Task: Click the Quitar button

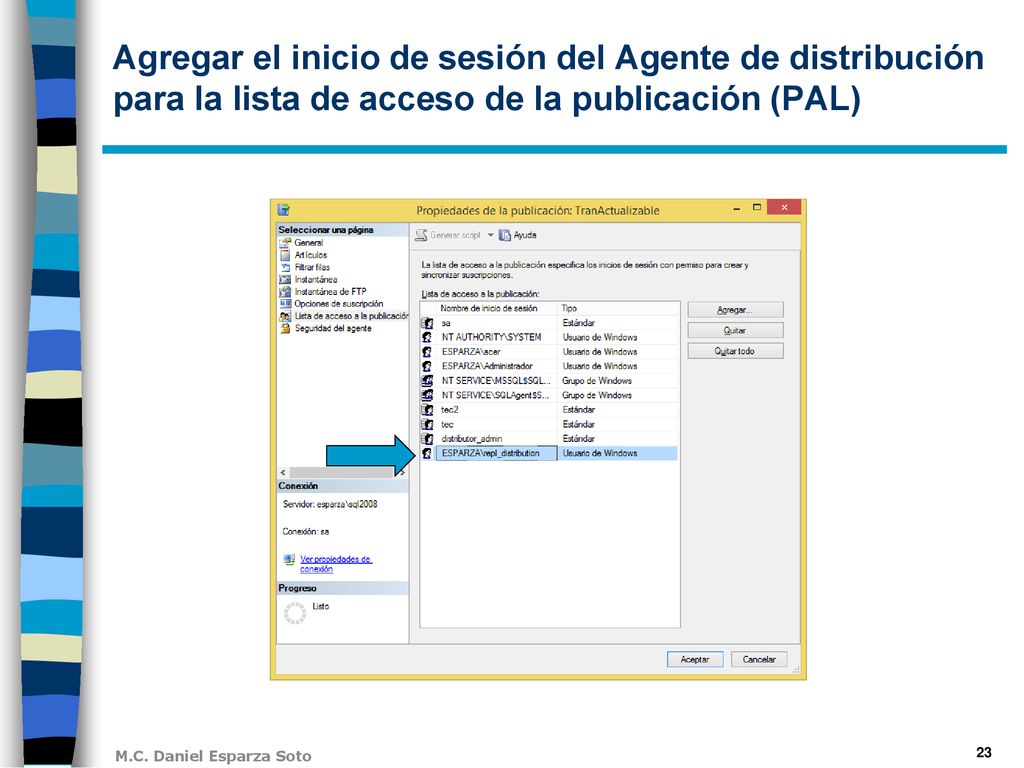Action: coord(735,330)
